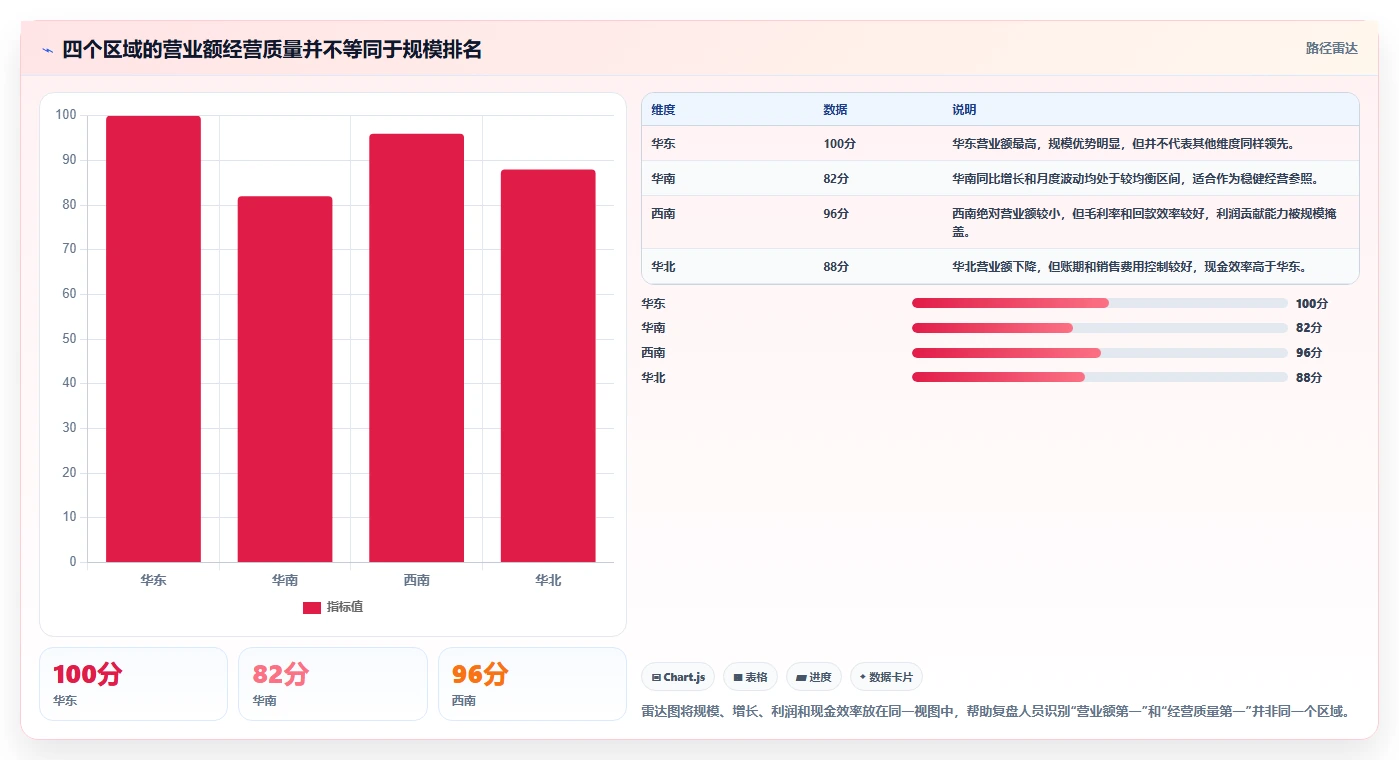
Task: Click the y-axis value 100
Action: click(x=66, y=115)
